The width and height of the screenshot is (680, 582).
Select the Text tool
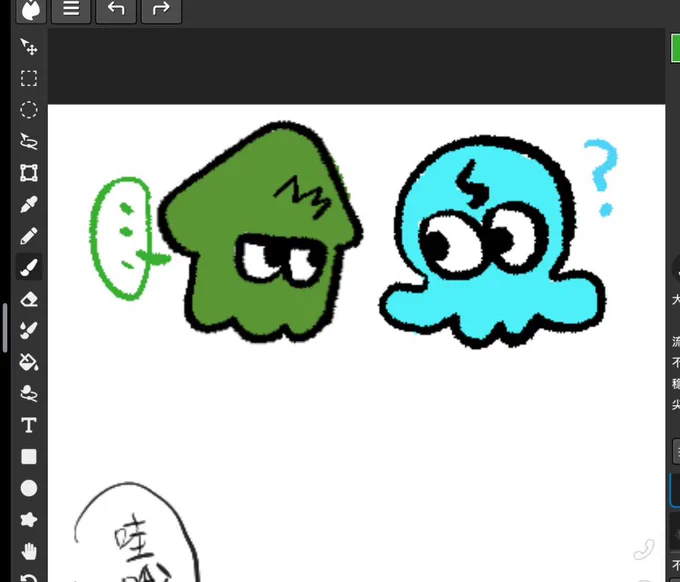pyautogui.click(x=29, y=425)
